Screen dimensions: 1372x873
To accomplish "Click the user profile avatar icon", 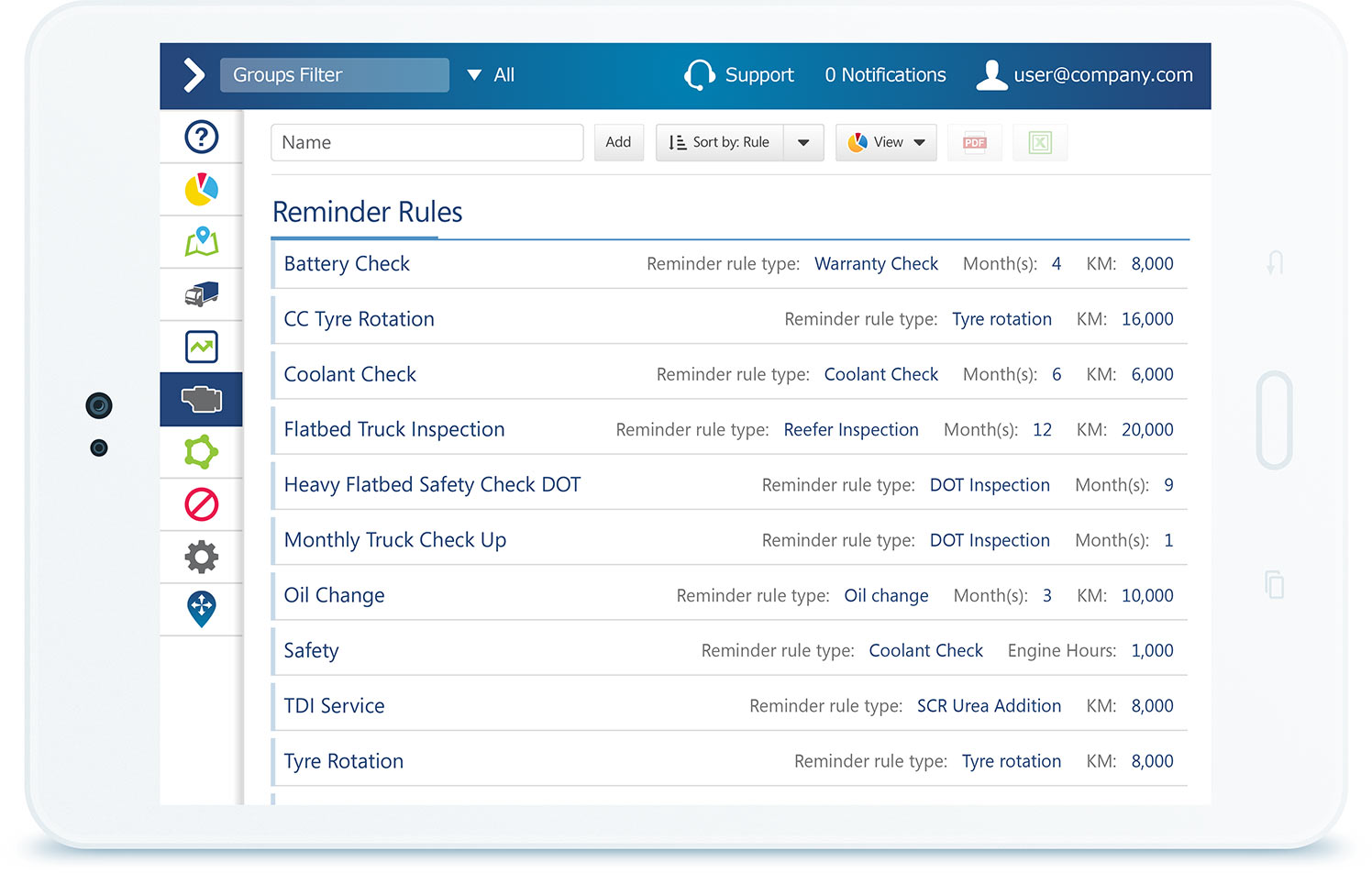I will tap(991, 75).
